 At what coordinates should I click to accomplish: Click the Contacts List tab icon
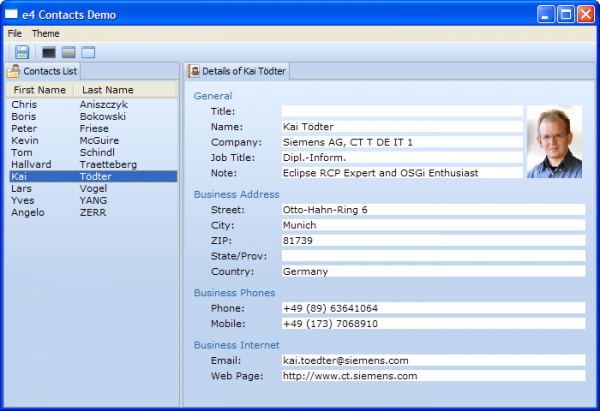coord(14,71)
